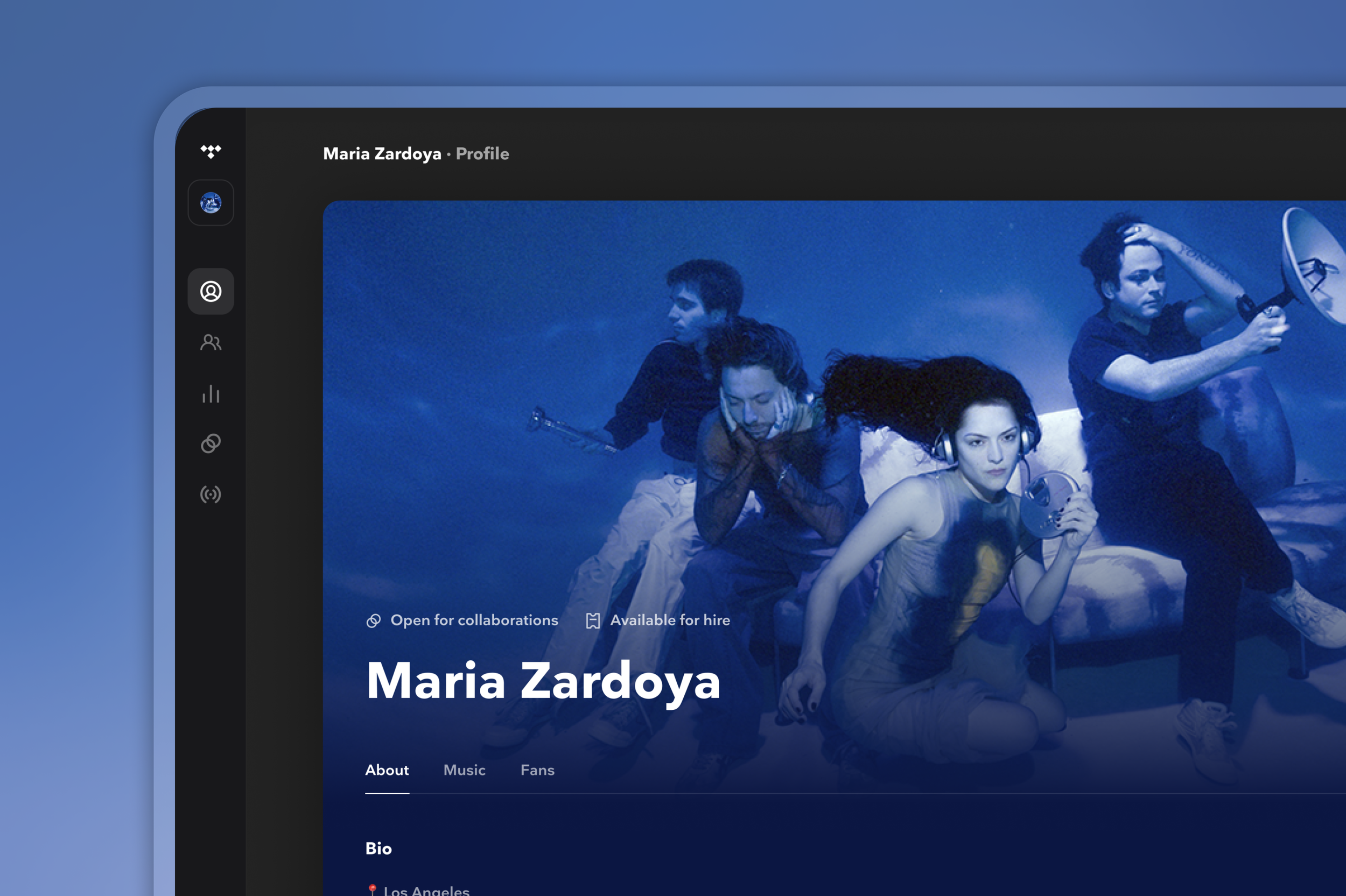1346x896 pixels.
Task: Switch to the Fans tab
Action: pos(537,770)
